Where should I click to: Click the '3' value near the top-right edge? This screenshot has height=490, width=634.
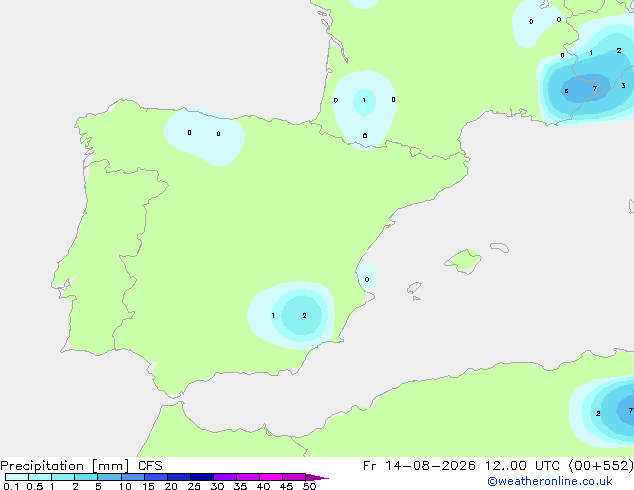coord(623,85)
